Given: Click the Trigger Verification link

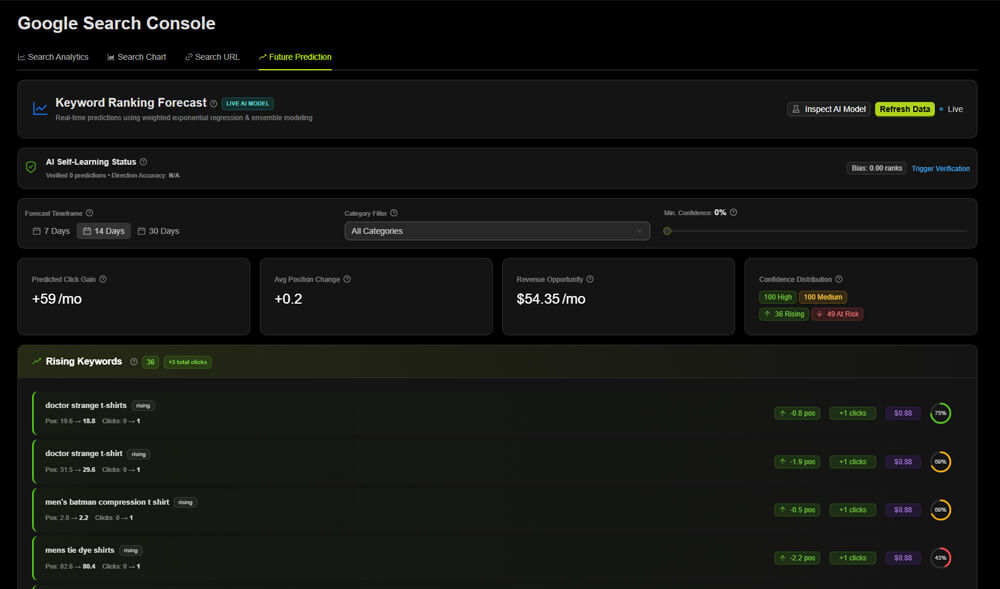Looking at the screenshot, I should tap(941, 169).
